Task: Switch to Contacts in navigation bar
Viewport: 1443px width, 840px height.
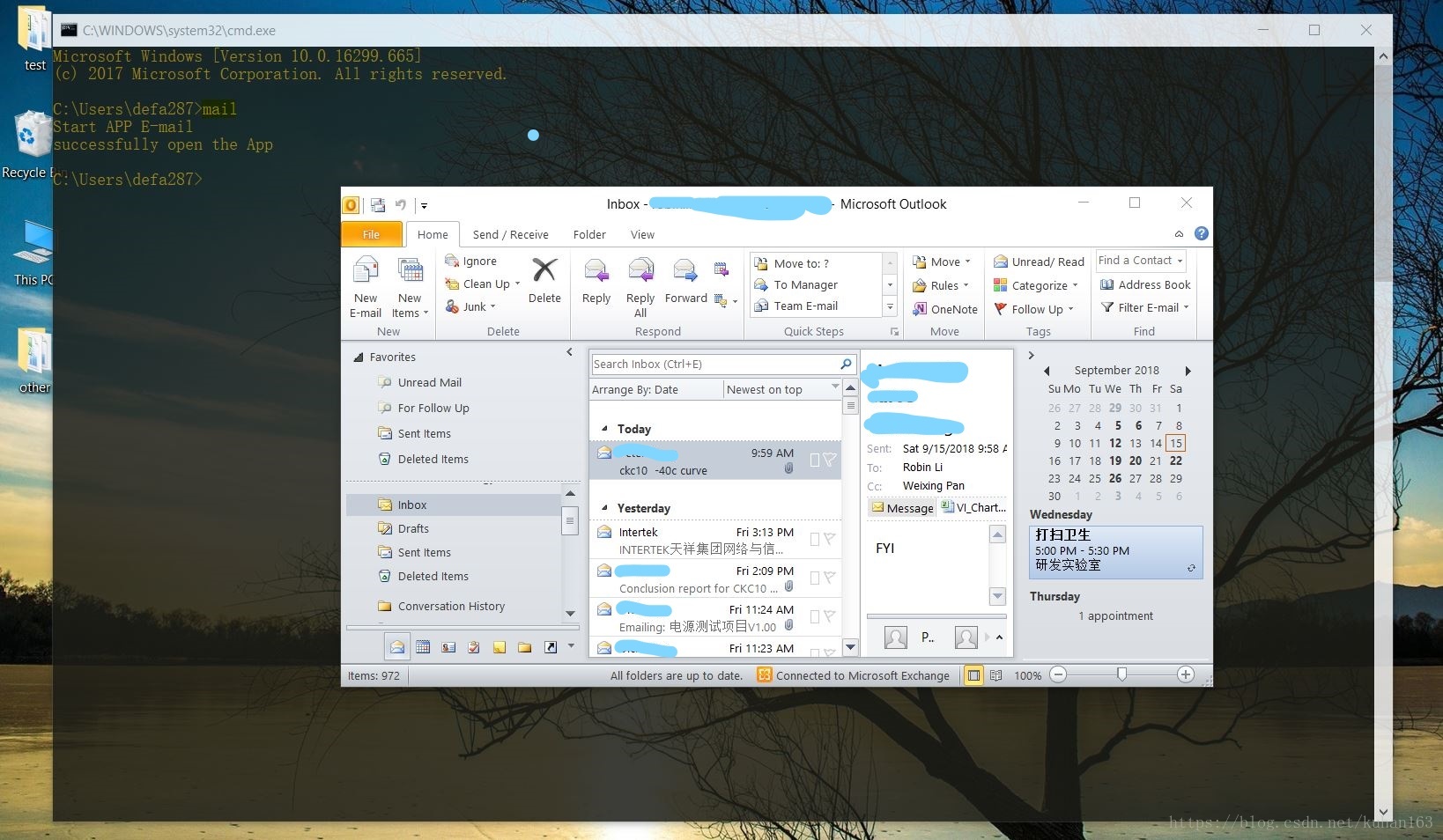Action: pos(448,647)
